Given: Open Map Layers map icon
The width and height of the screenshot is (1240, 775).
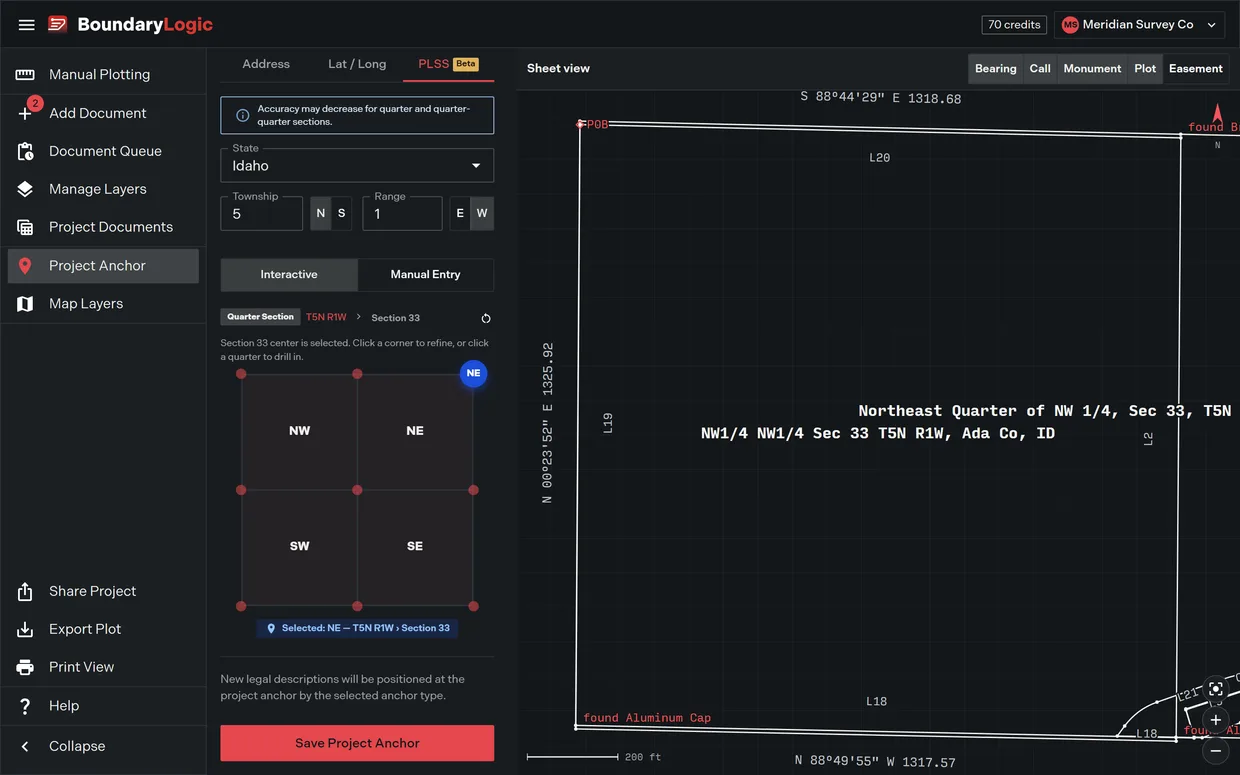Looking at the screenshot, I should pyautogui.click(x=25, y=304).
